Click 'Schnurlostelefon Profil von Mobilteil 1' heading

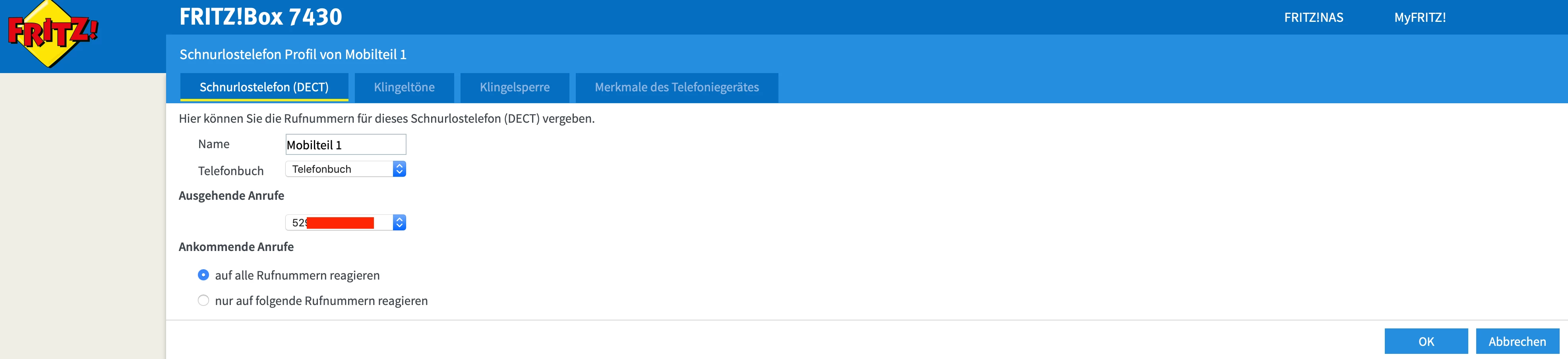pyautogui.click(x=293, y=54)
